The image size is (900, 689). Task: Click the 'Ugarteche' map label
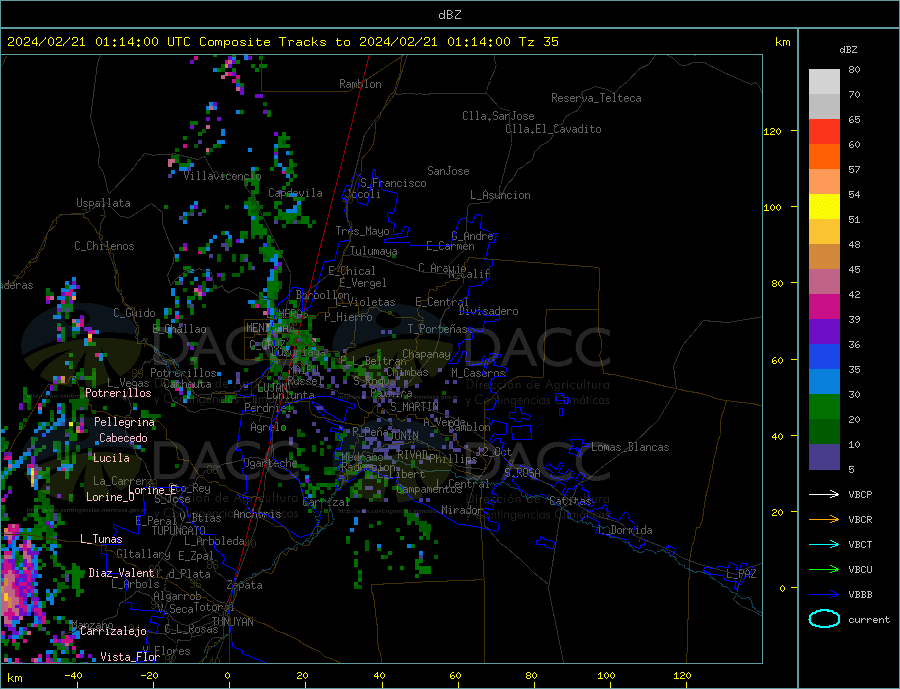pyautogui.click(x=270, y=463)
